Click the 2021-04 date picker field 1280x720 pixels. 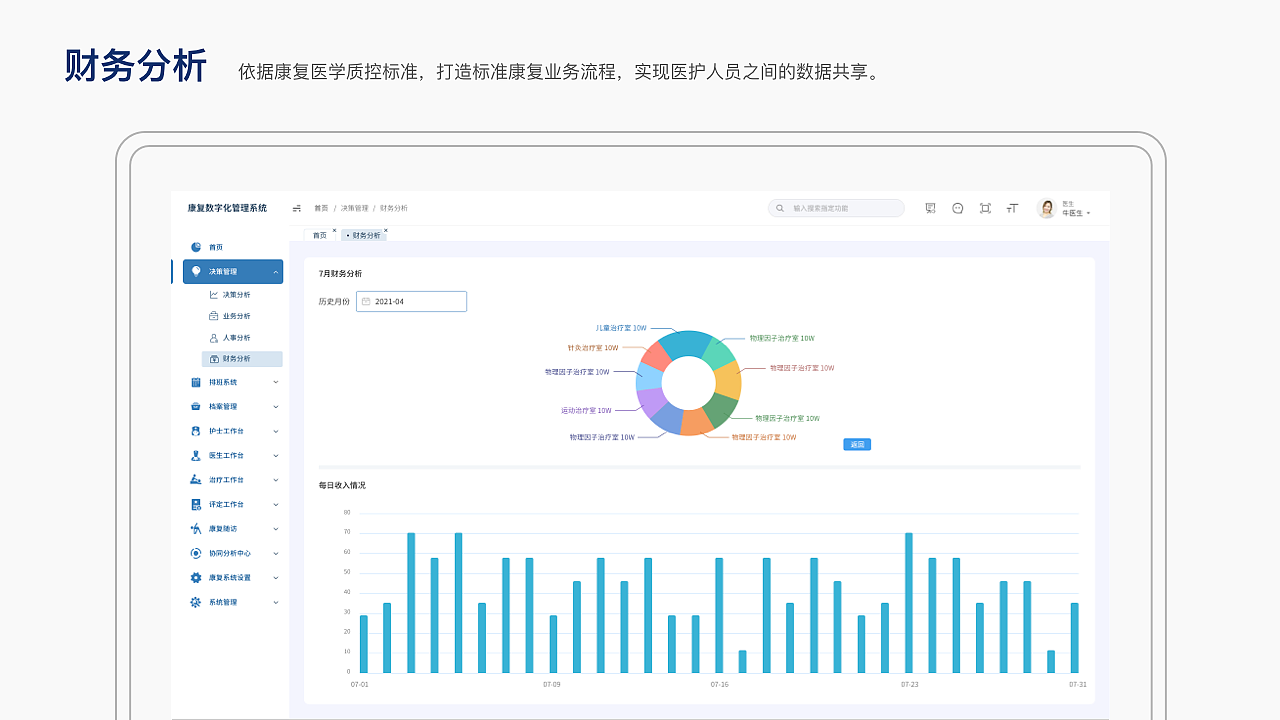pos(411,301)
